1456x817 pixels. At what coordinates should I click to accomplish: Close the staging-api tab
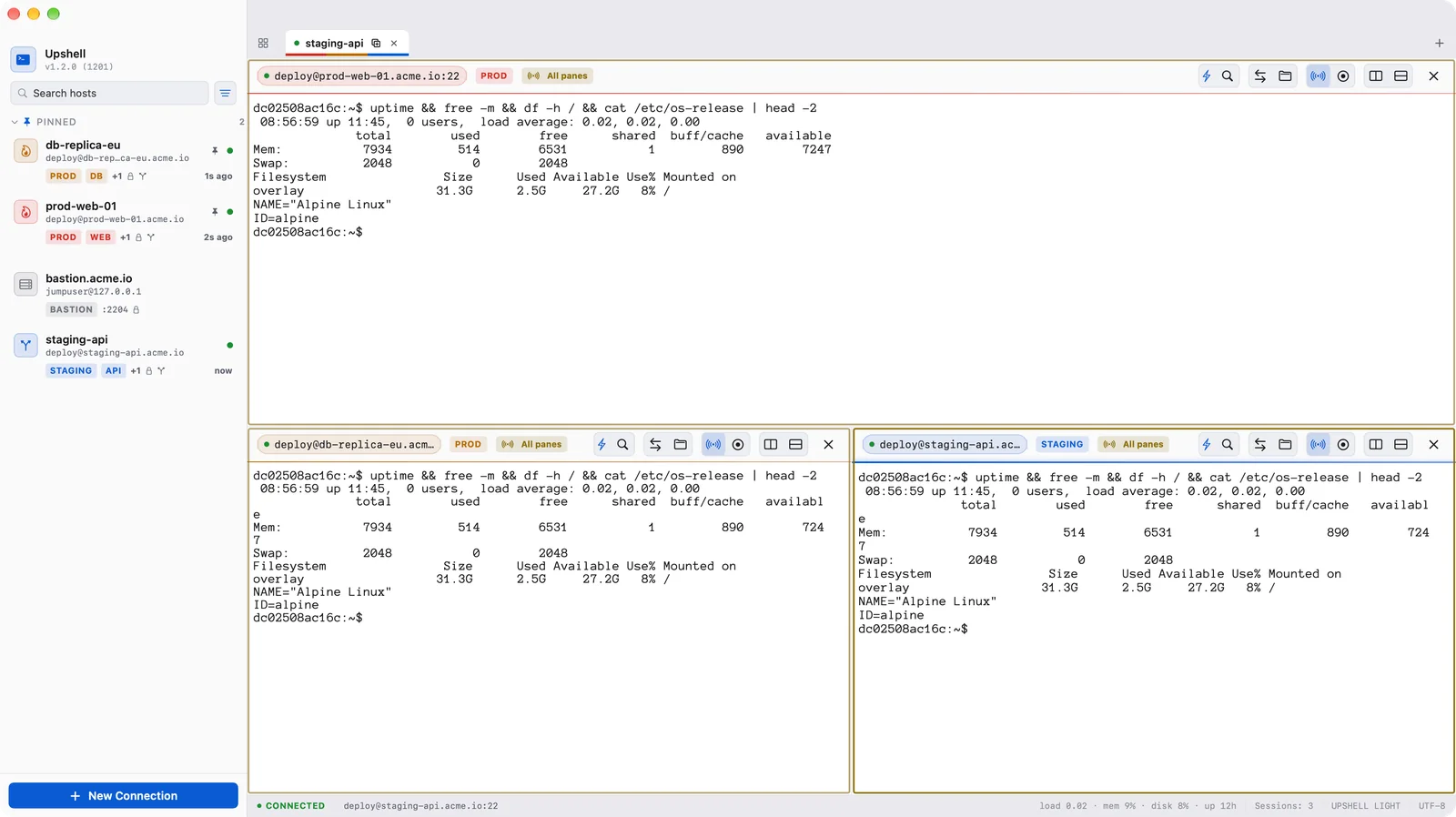[394, 44]
